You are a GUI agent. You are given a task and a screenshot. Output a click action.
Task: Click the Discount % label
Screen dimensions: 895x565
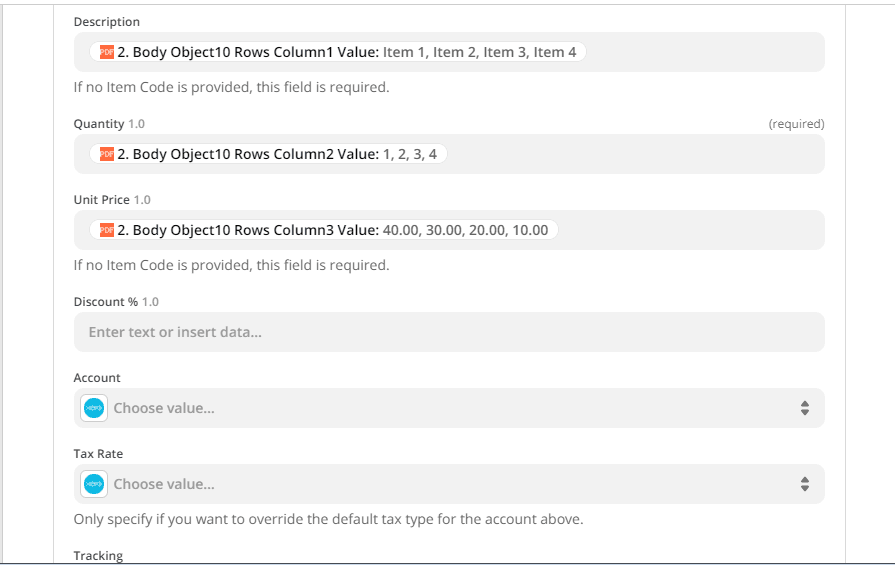[x=105, y=301]
